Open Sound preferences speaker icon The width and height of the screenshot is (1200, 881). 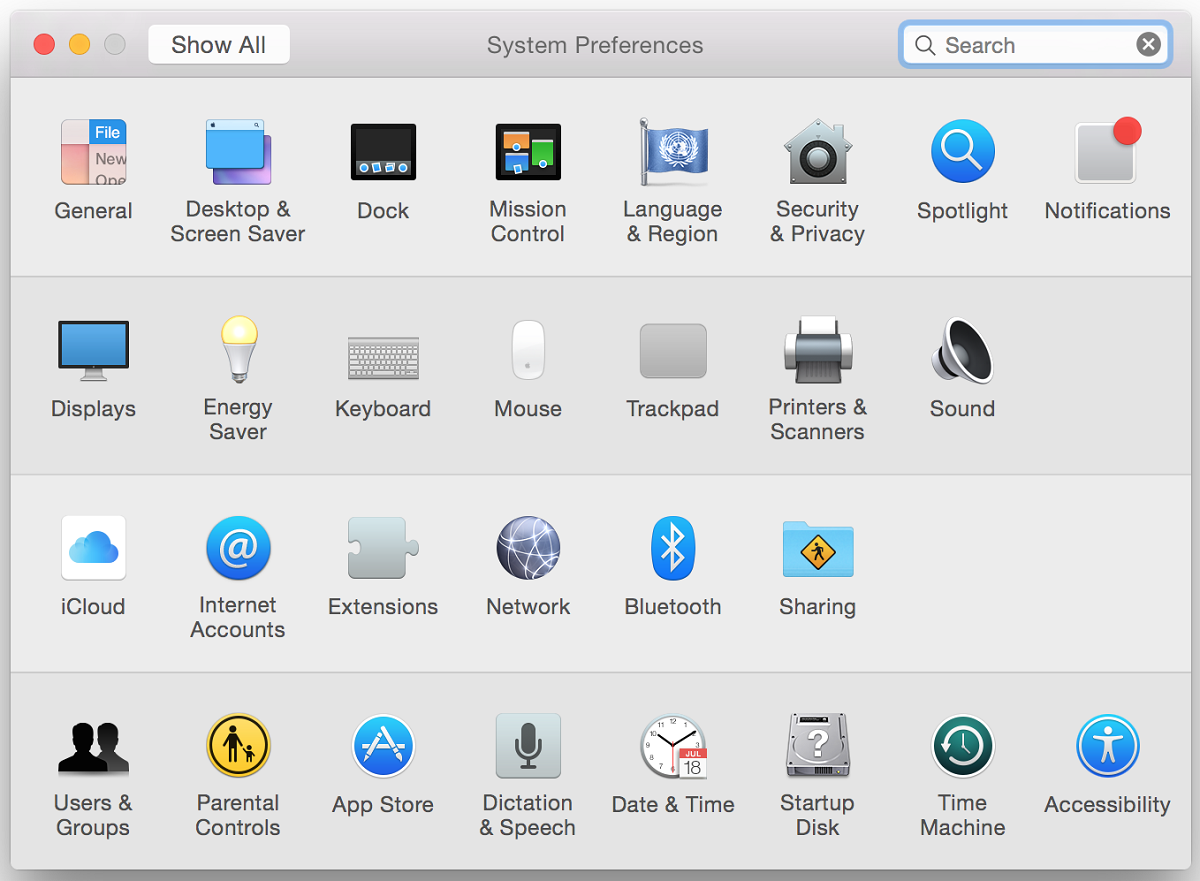coord(963,350)
